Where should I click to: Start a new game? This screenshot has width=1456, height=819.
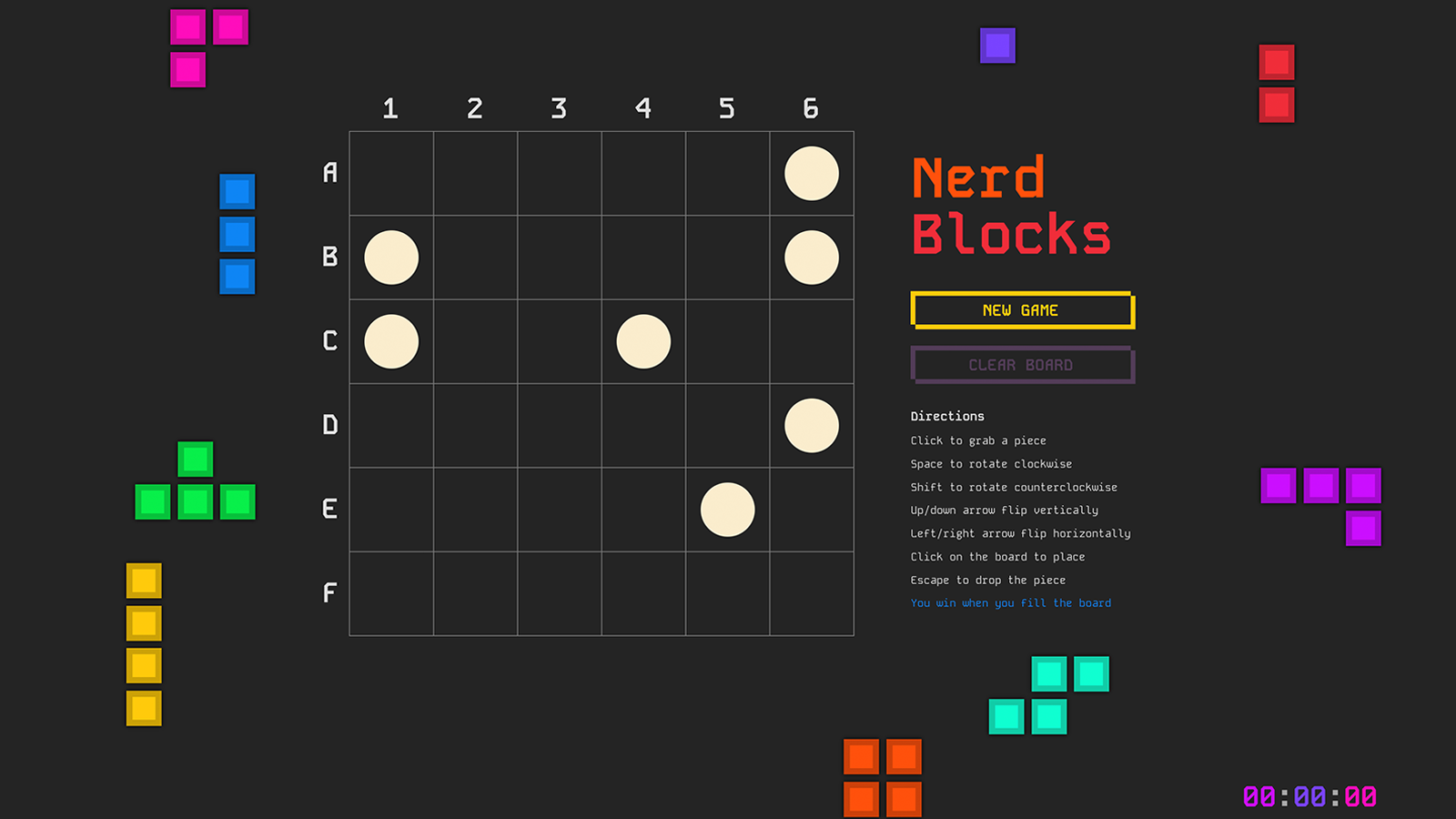(x=1021, y=309)
